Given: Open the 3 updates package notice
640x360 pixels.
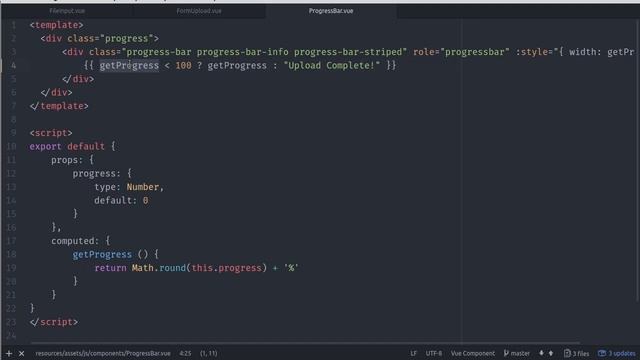Looking at the screenshot, I should click(x=617, y=353).
